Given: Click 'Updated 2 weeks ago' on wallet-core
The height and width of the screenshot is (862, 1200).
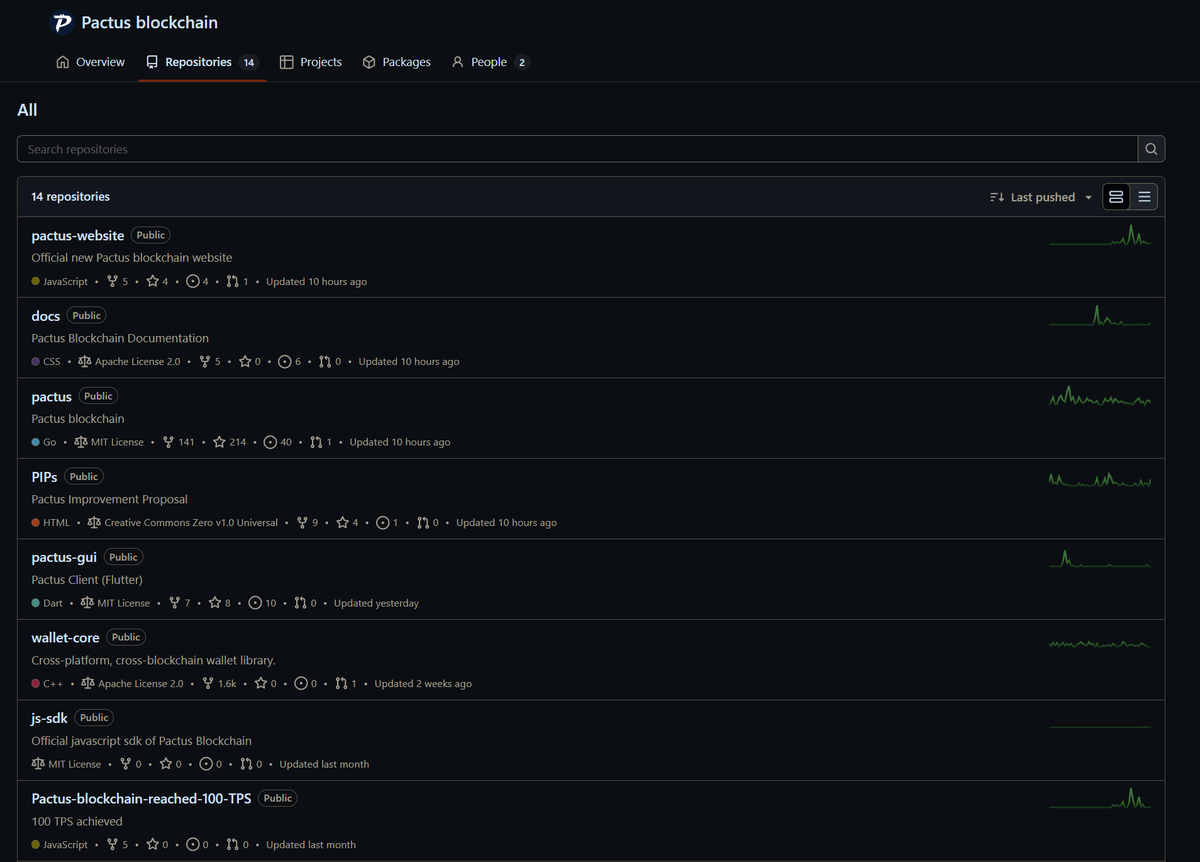Looking at the screenshot, I should click(x=423, y=684).
